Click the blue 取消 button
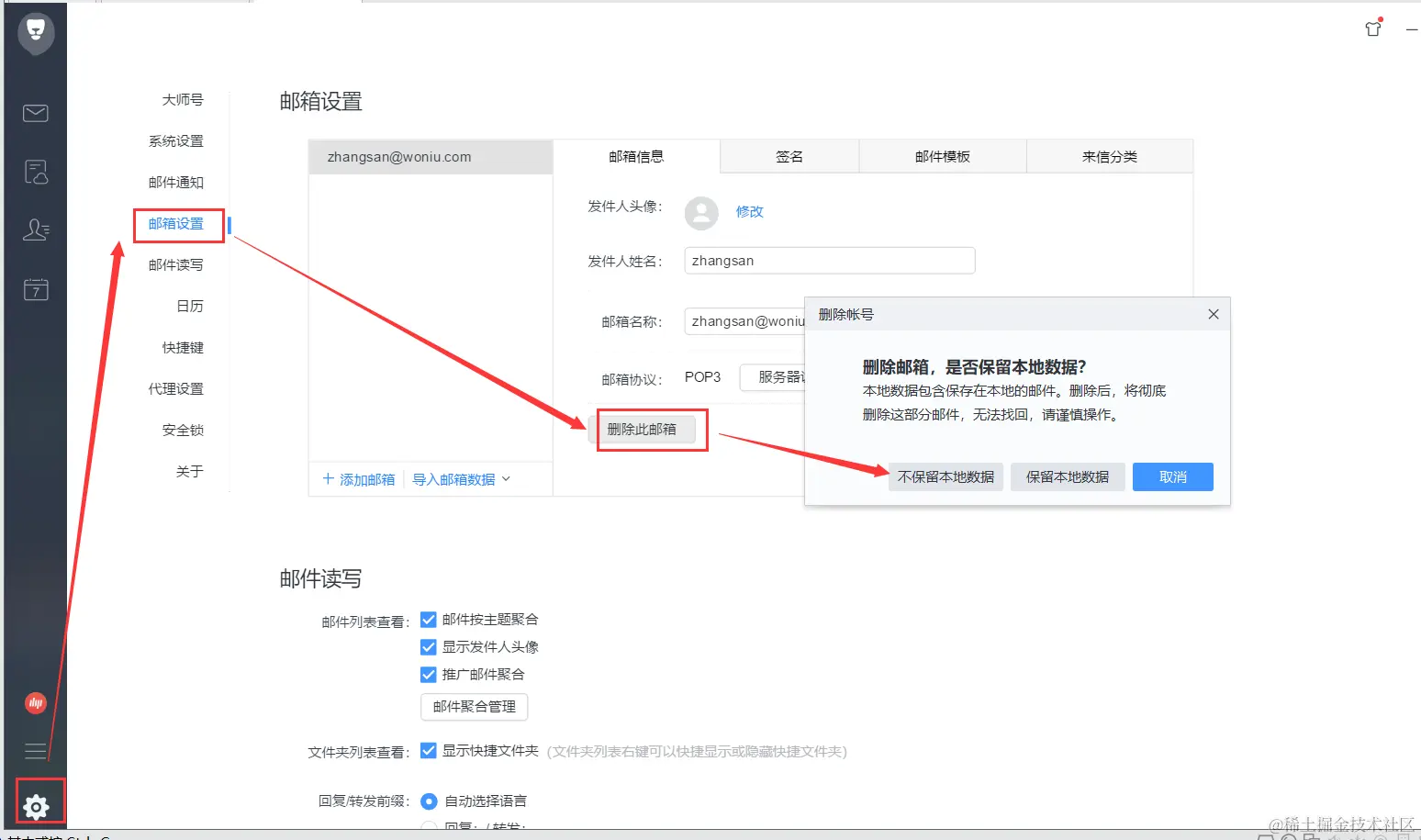The image size is (1421, 840). click(1173, 476)
